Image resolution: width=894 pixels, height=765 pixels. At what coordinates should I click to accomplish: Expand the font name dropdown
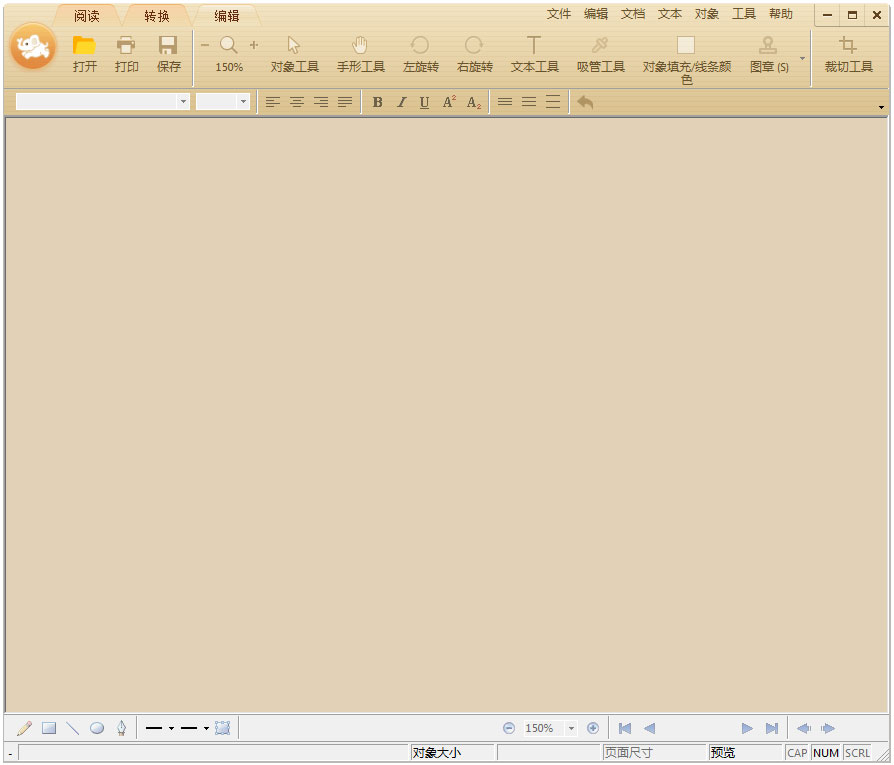183,102
